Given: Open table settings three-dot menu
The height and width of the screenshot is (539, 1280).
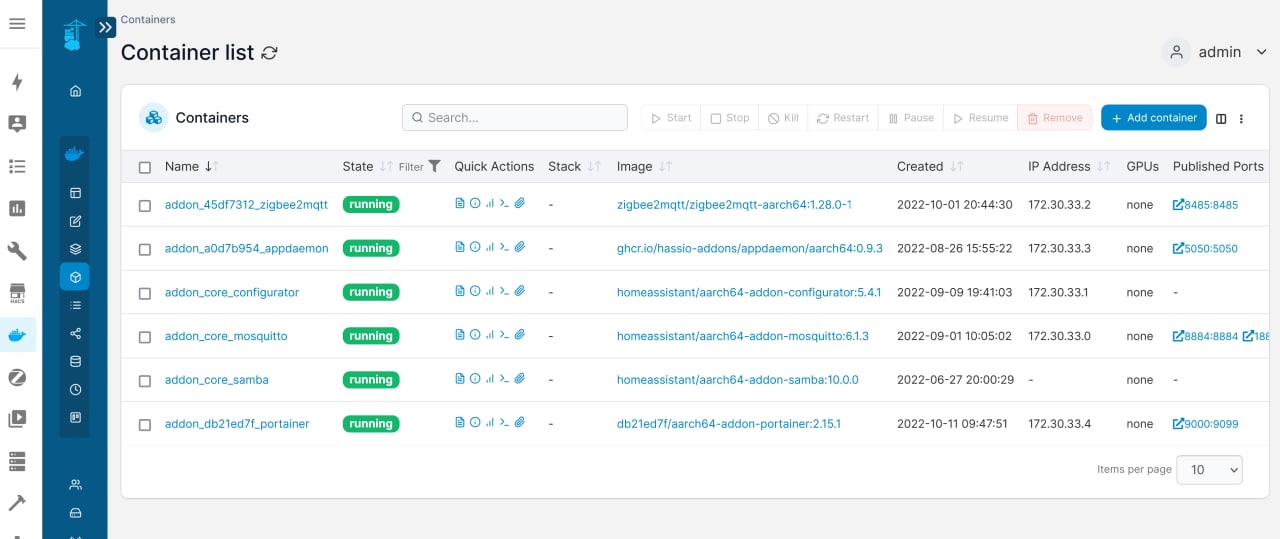Looking at the screenshot, I should point(1241,118).
